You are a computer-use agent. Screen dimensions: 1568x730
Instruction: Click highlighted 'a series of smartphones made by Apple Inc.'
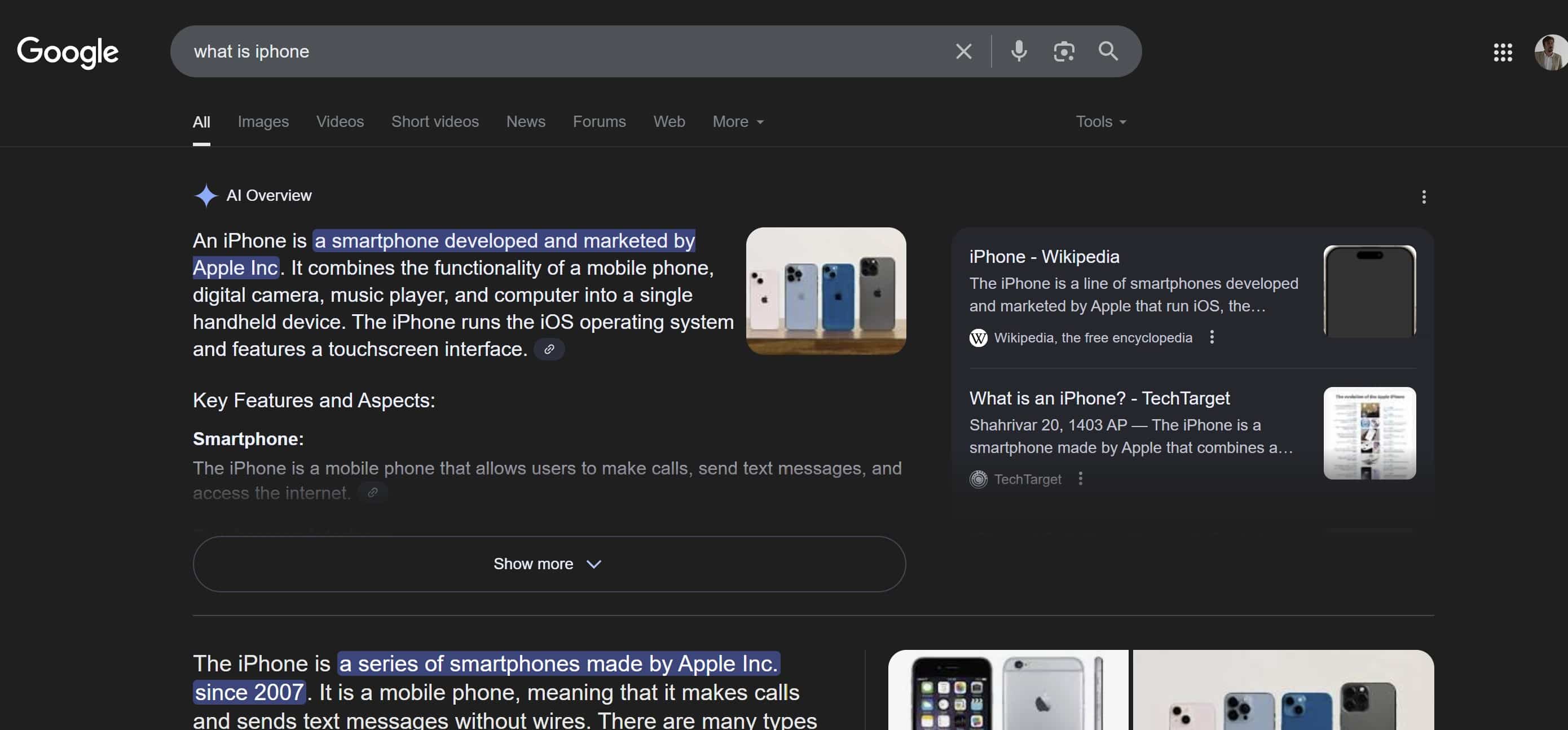point(559,663)
